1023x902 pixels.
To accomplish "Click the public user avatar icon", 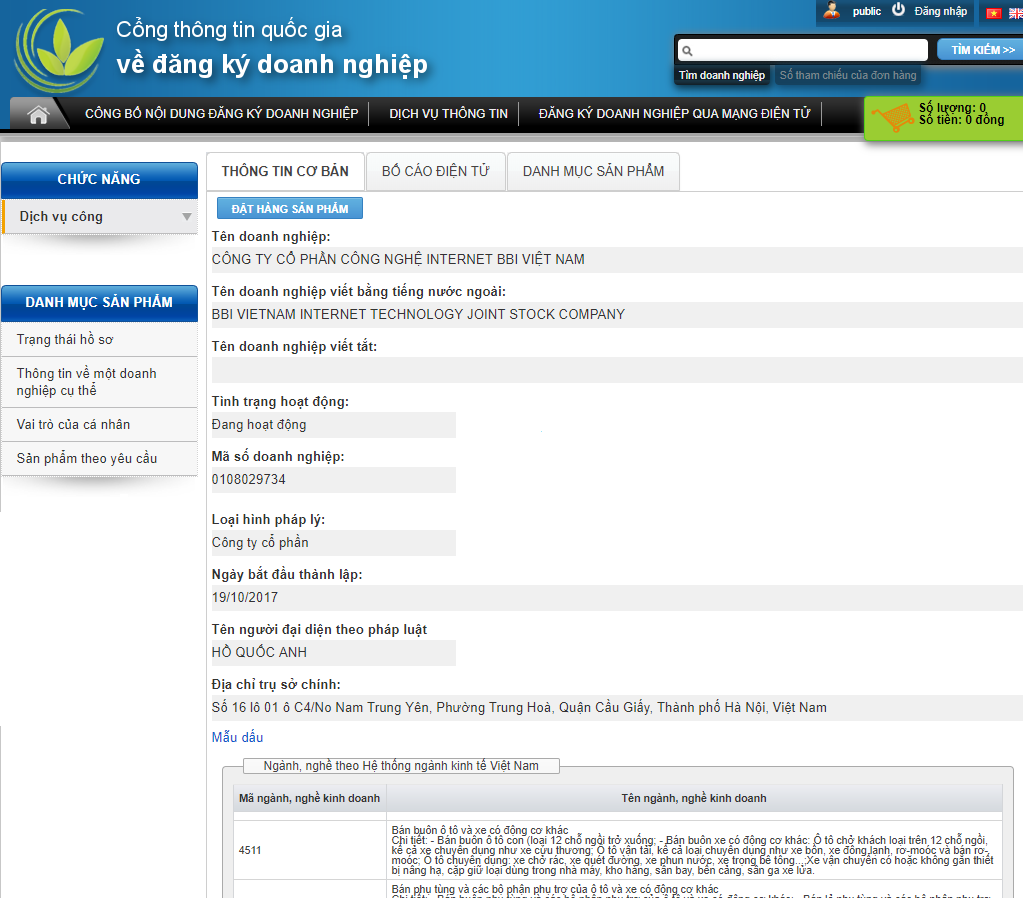I will click(831, 10).
